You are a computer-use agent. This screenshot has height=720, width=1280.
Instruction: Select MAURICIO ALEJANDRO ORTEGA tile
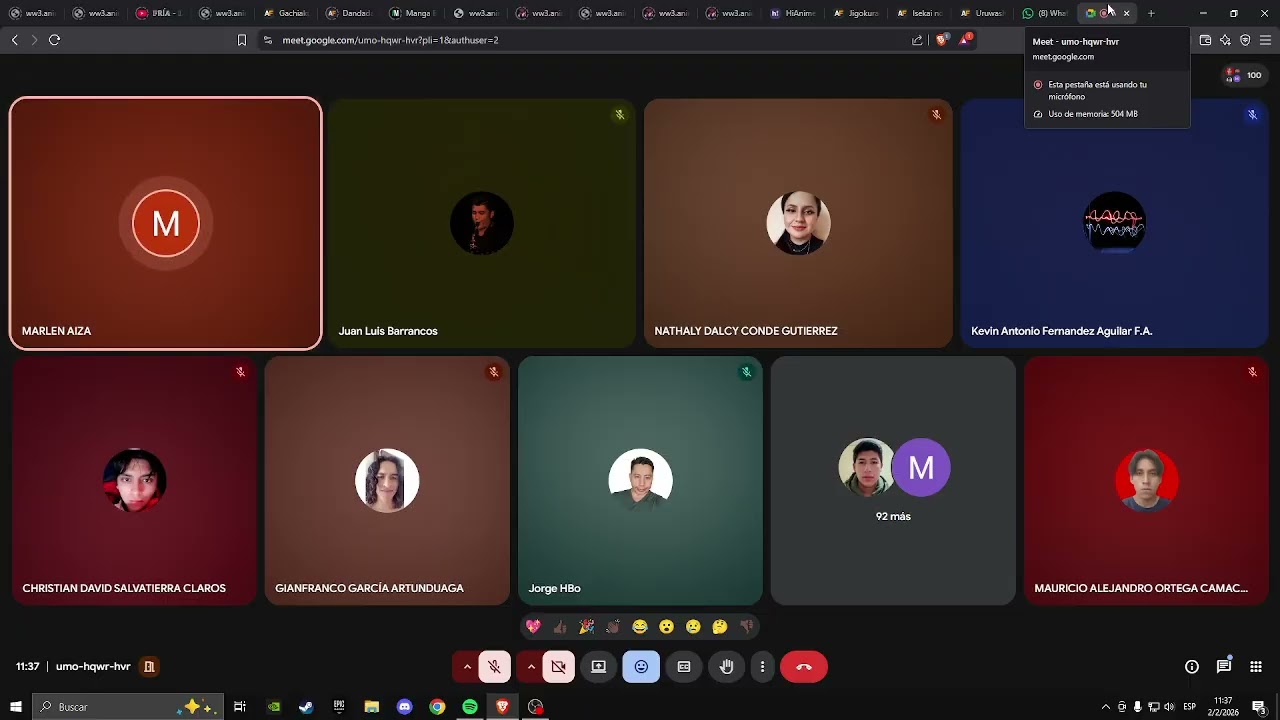(x=1146, y=481)
